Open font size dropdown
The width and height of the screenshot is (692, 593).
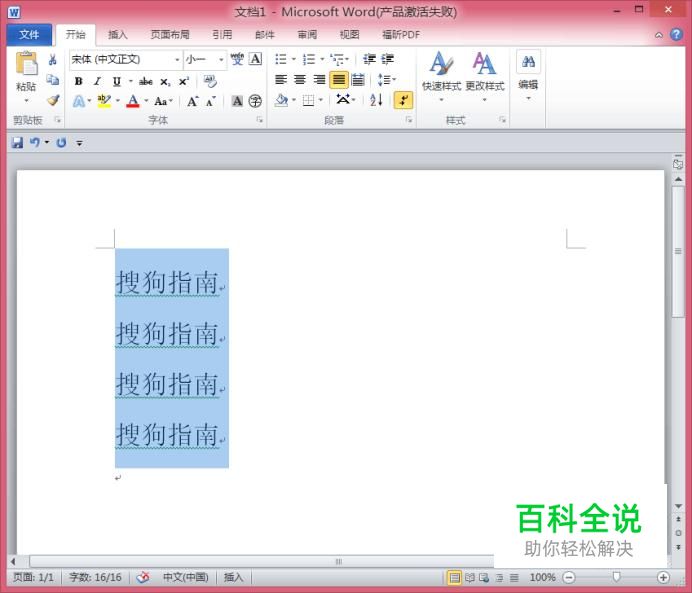221,59
